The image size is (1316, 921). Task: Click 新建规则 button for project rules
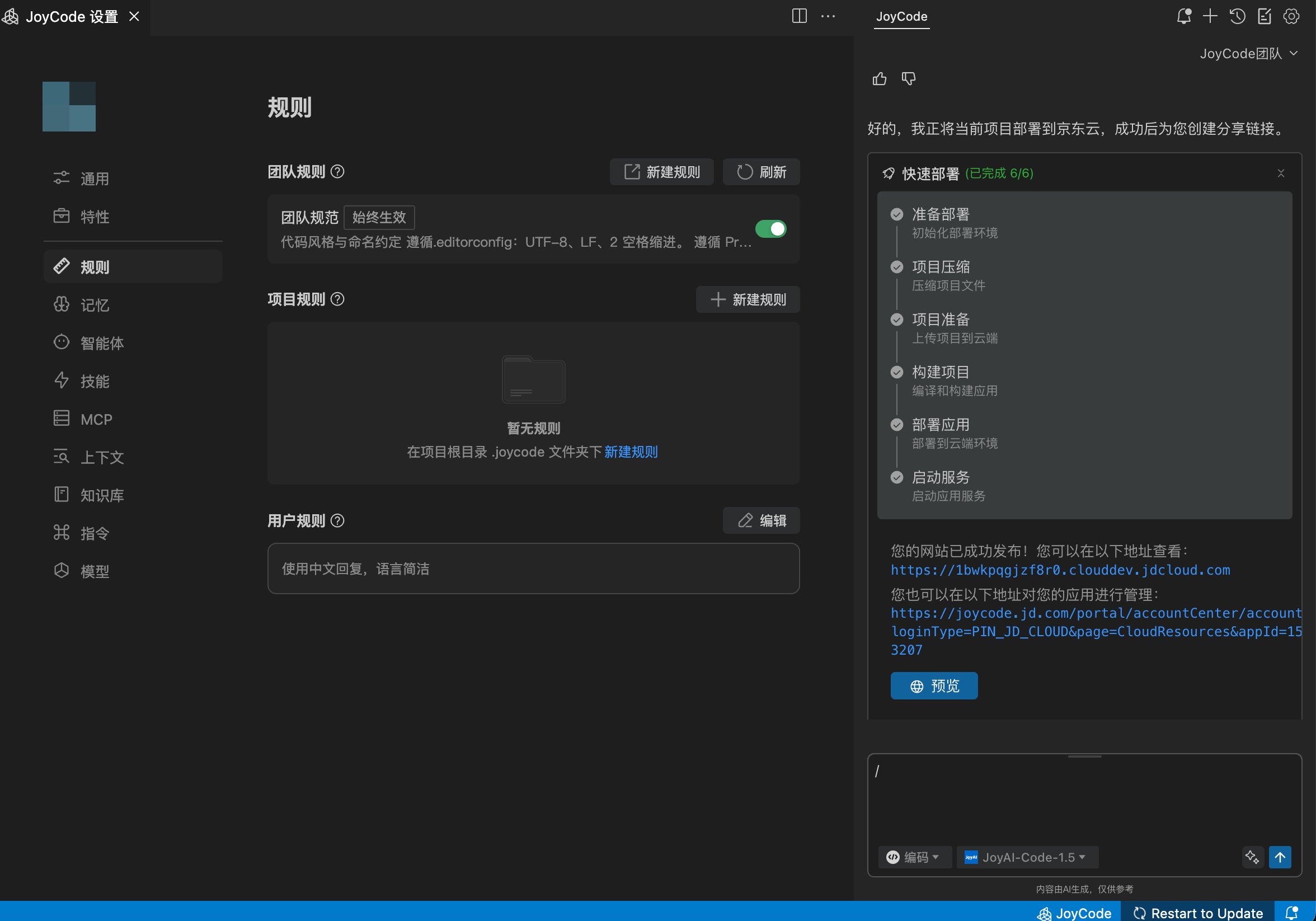(x=748, y=299)
